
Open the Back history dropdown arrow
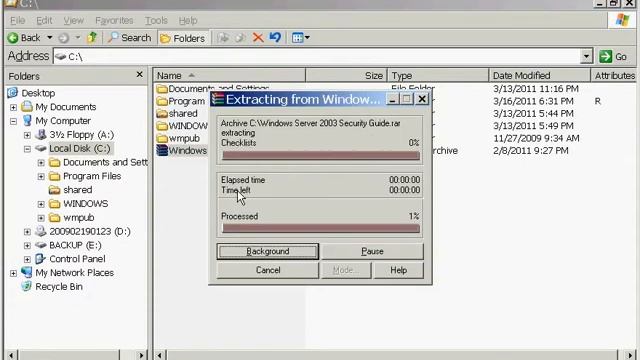(49, 38)
